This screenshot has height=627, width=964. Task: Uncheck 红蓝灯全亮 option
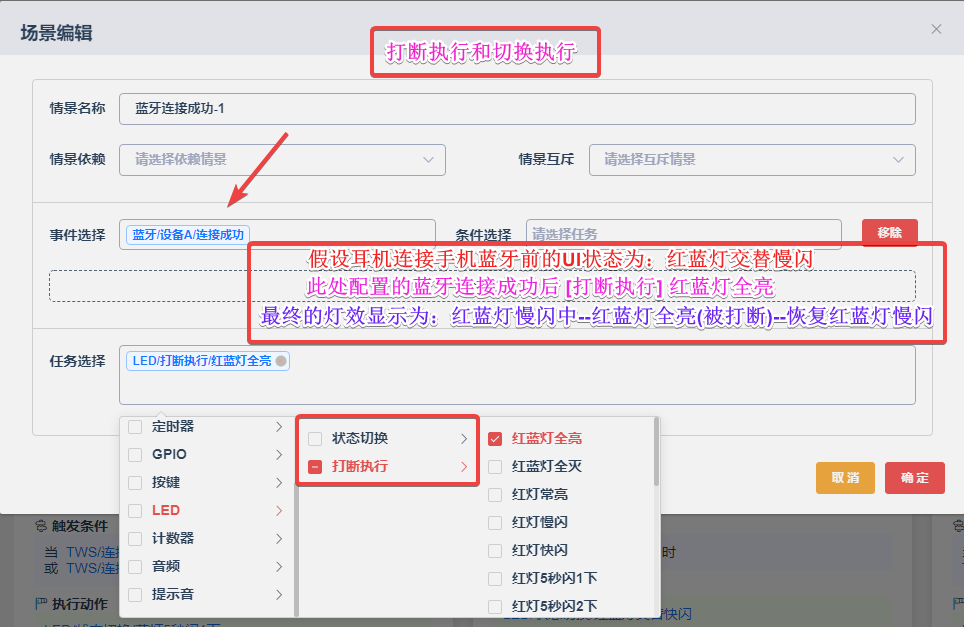(495, 439)
